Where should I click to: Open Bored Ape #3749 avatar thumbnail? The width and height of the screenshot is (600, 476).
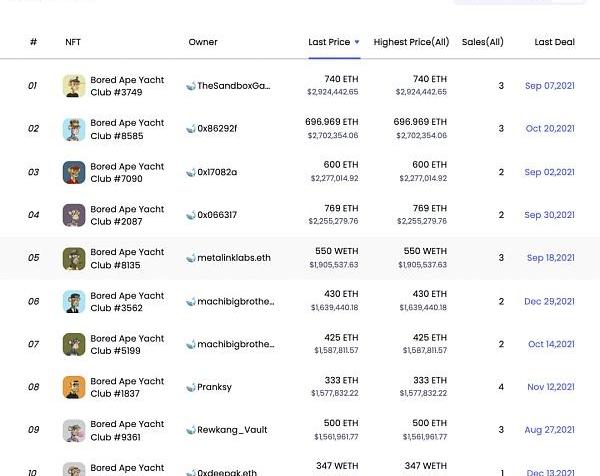pyautogui.click(x=74, y=86)
